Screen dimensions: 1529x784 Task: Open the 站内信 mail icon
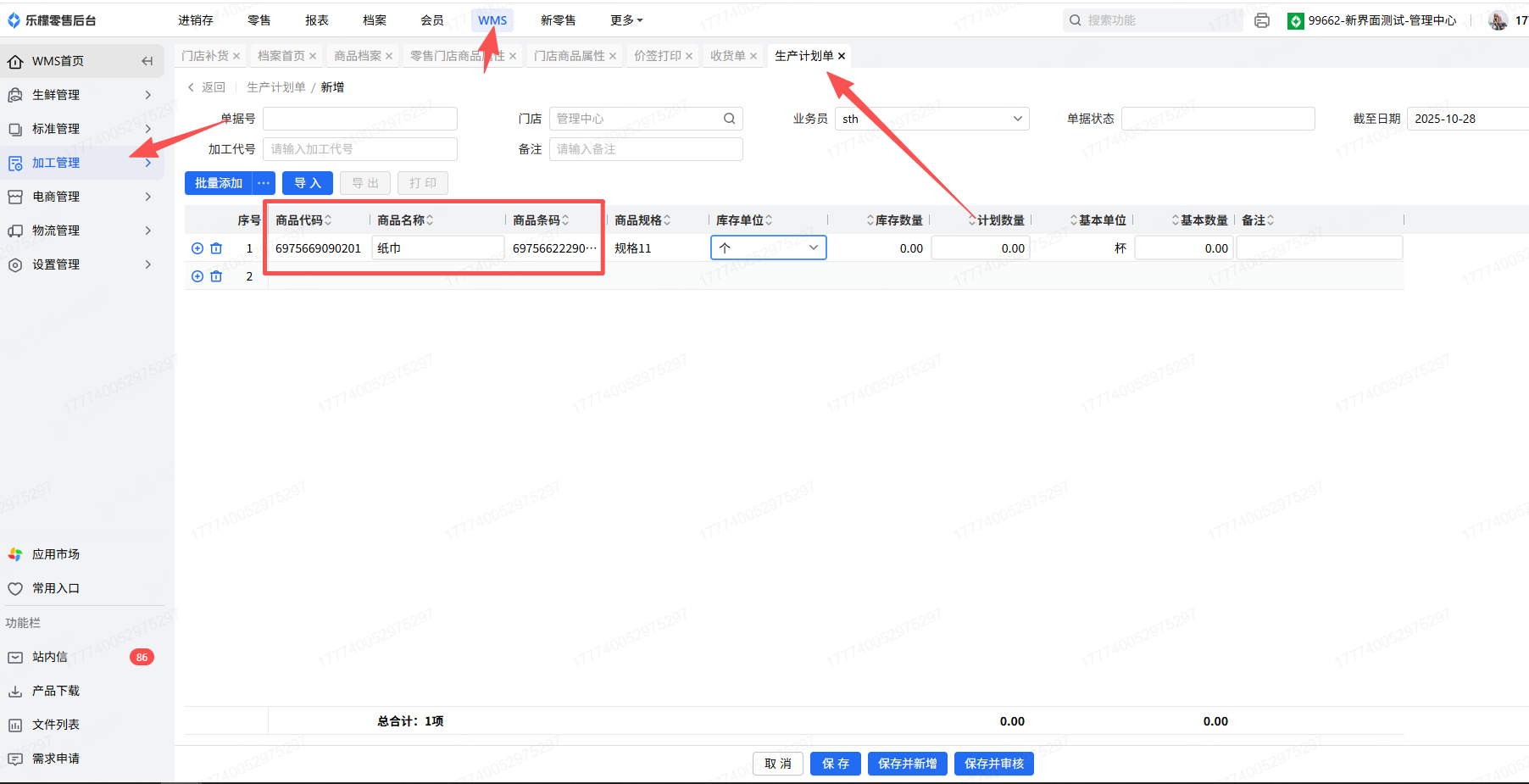(15, 657)
